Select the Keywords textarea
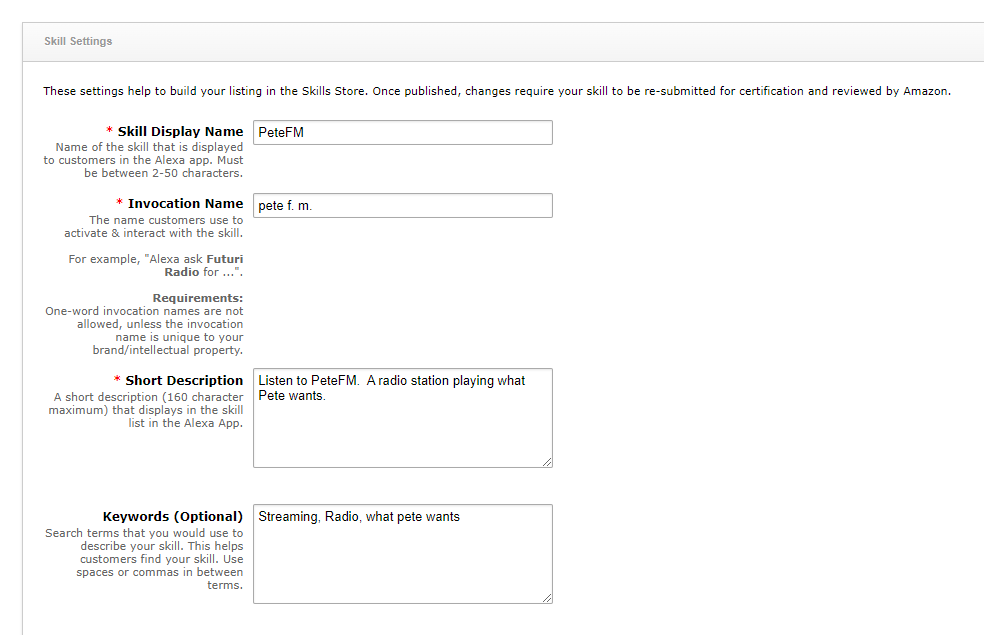Image resolution: width=984 pixels, height=635 pixels. [402, 560]
